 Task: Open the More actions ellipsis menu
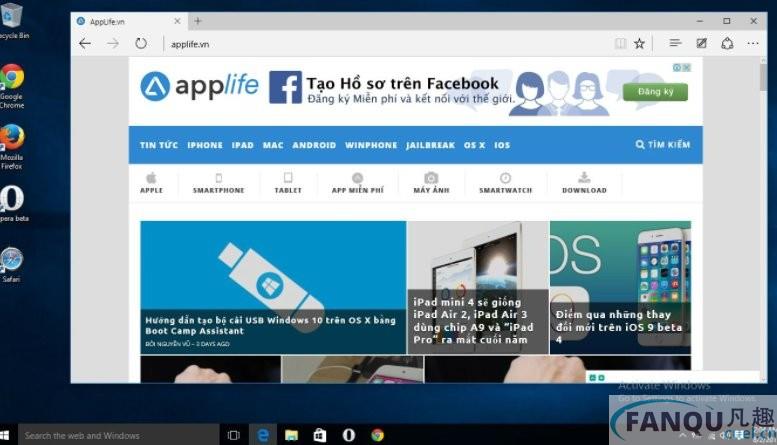(753, 43)
